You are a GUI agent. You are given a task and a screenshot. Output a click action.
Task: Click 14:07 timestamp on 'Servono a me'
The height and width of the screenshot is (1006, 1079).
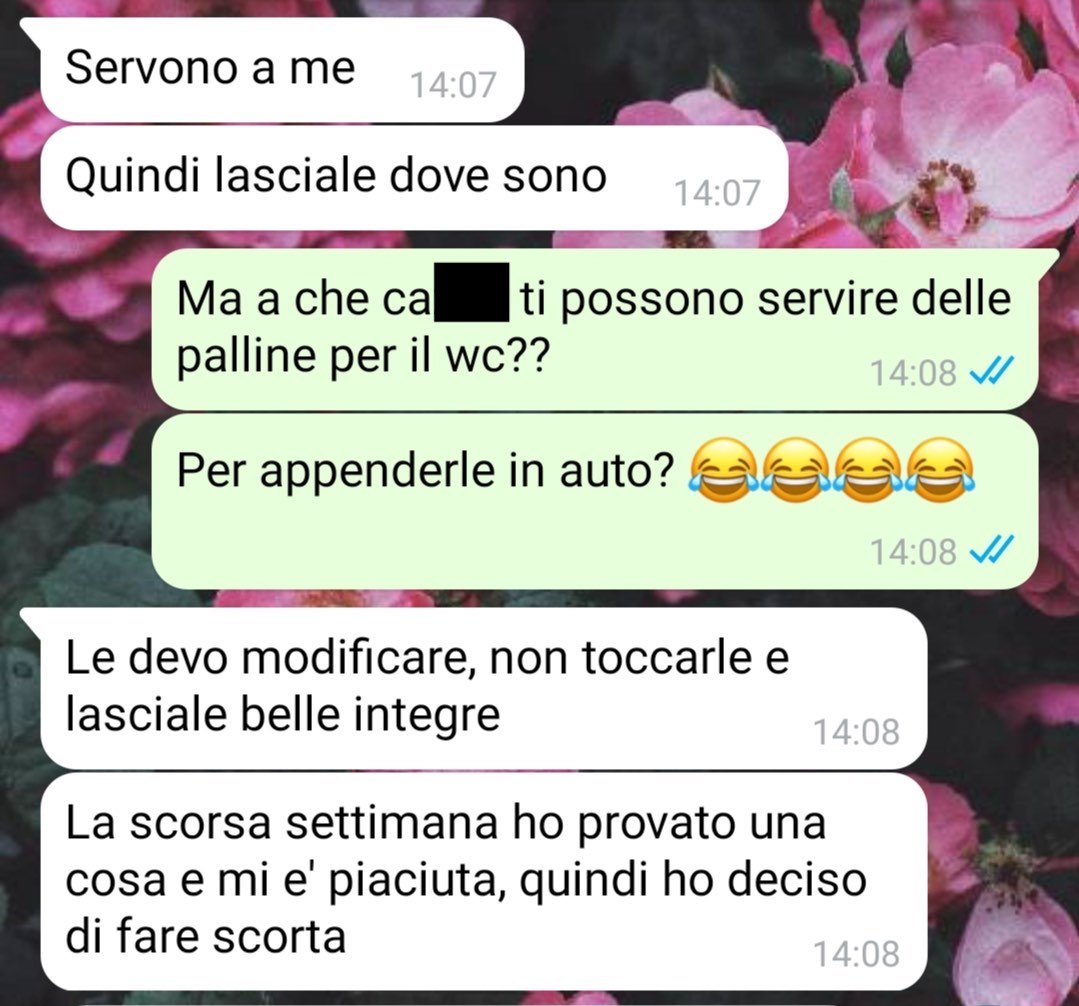[453, 86]
